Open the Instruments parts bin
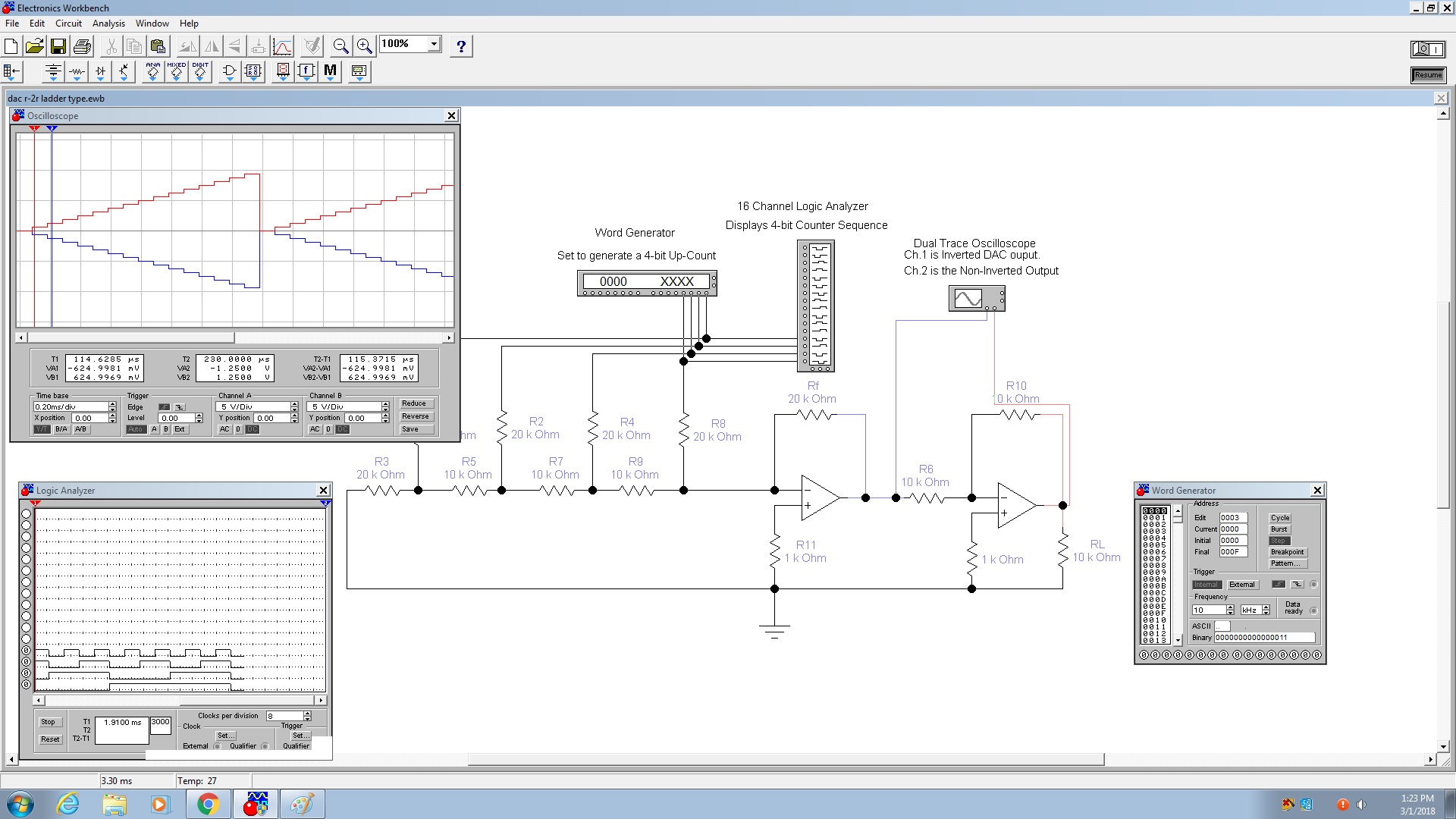The image size is (1456, 819). tap(359, 72)
